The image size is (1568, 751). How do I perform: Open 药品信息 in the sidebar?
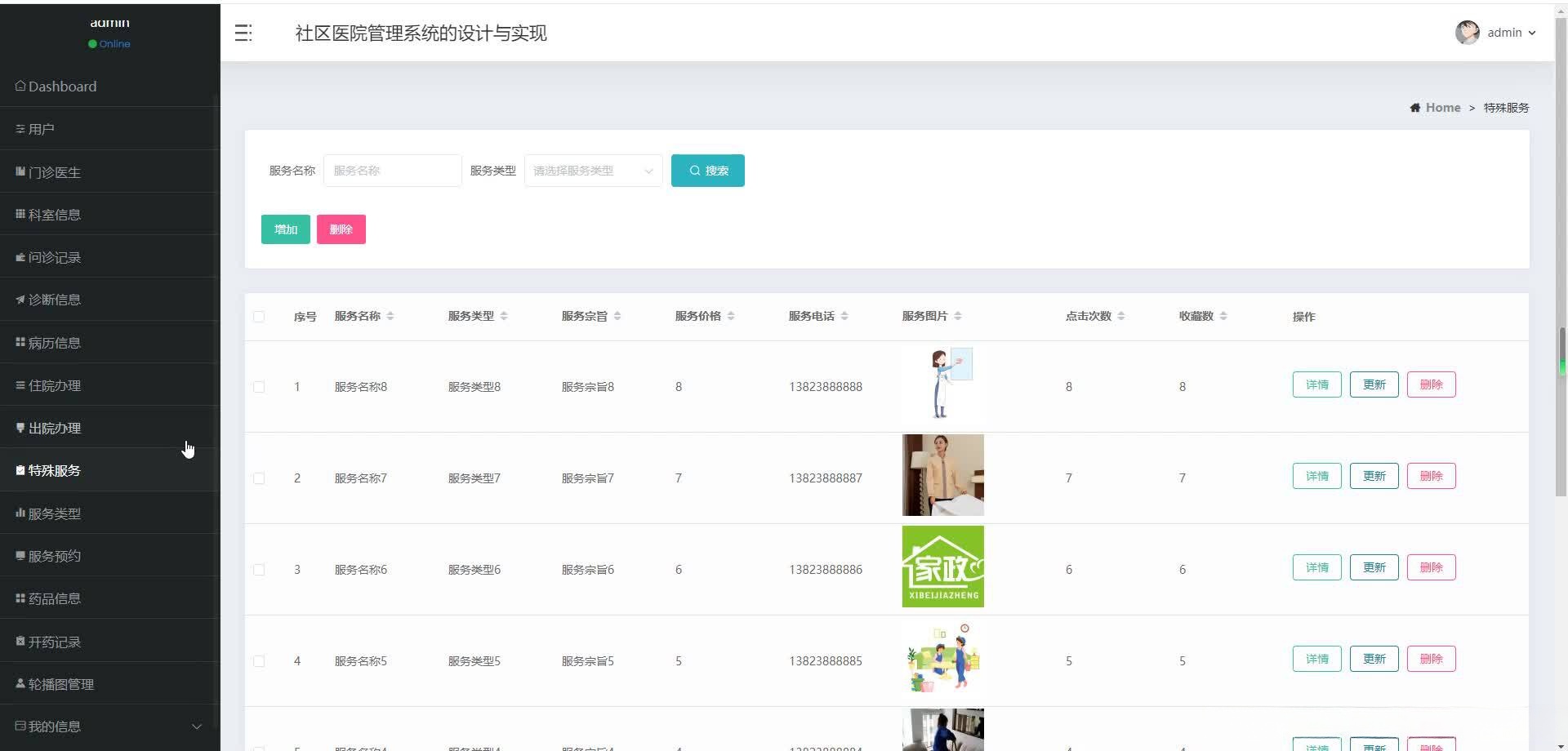pos(109,598)
